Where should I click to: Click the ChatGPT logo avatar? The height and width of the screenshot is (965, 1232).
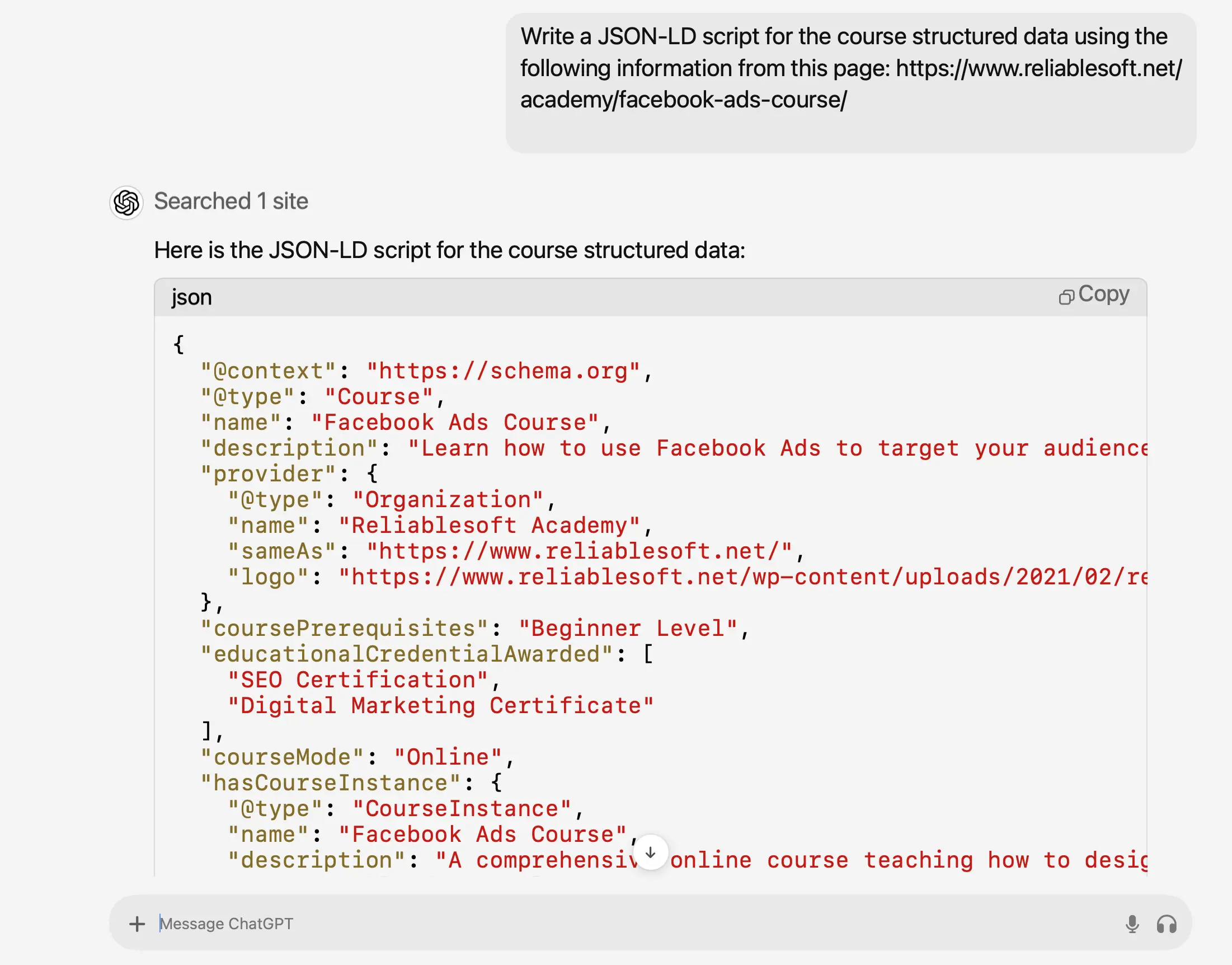[x=126, y=202]
